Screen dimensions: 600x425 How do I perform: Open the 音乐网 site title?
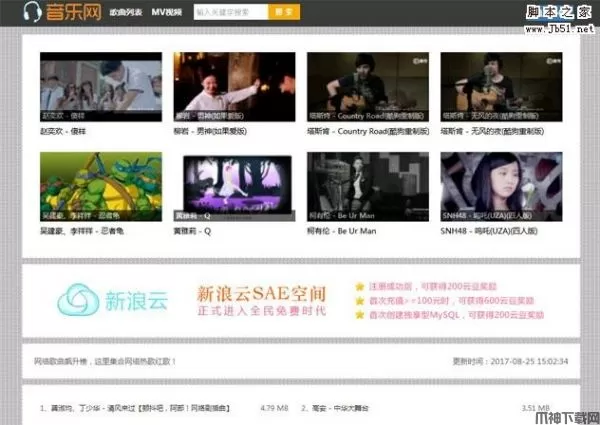[74, 11]
